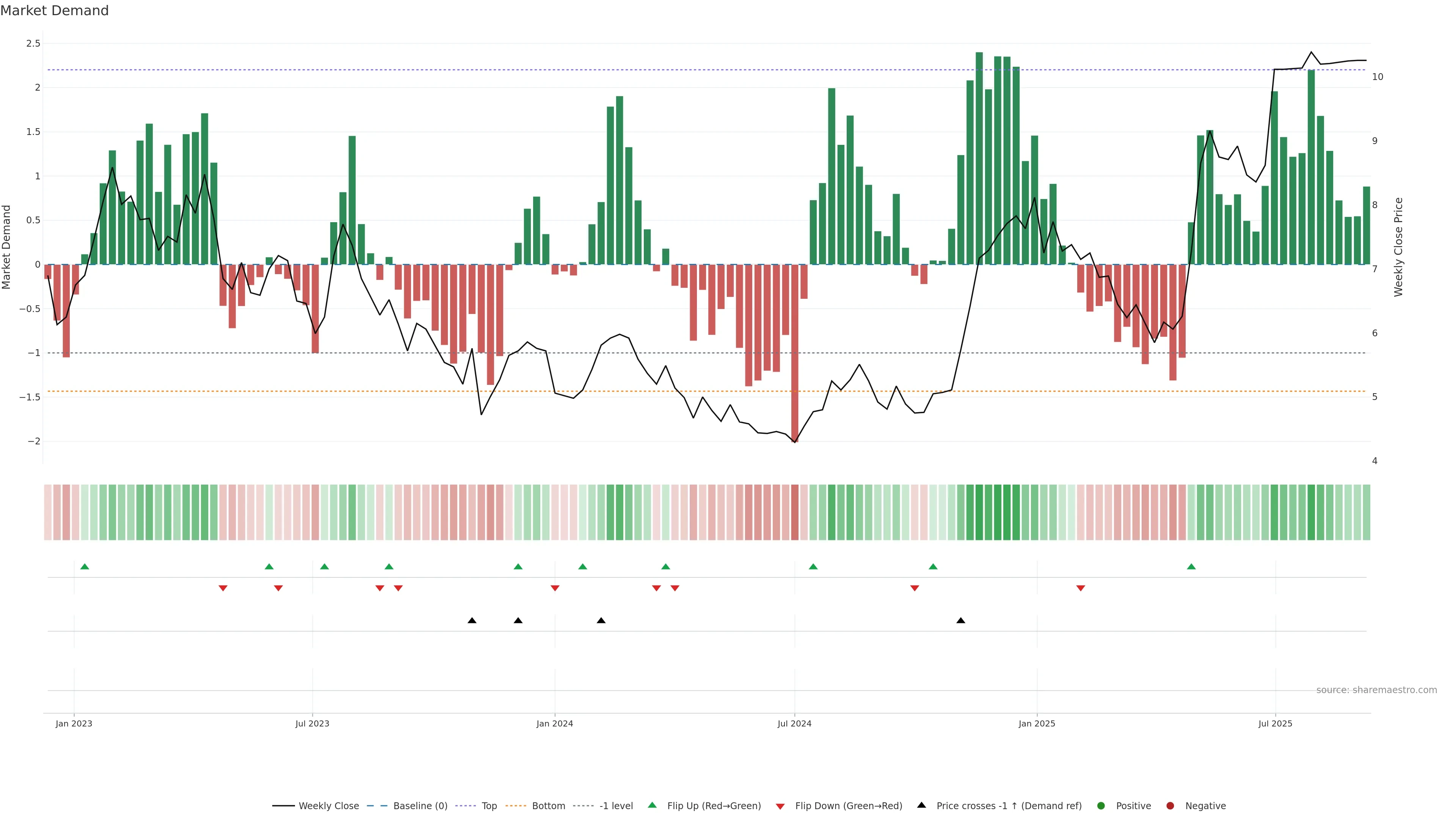The image size is (1456, 819).
Task: Click the first red flip-down triangle marker
Action: point(223,588)
